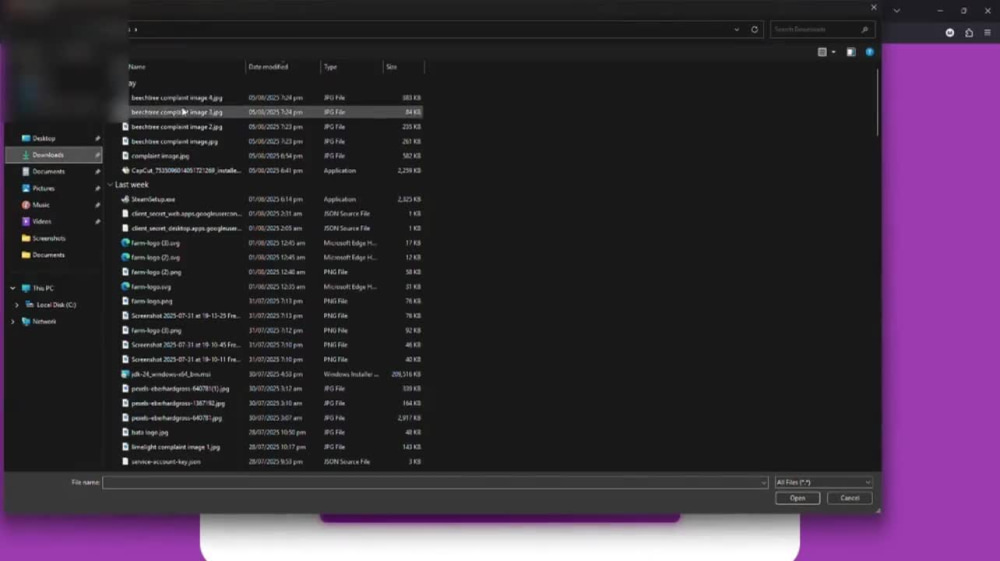Collapse the Last week file group
This screenshot has width=1000, height=561.
[x=110, y=185]
